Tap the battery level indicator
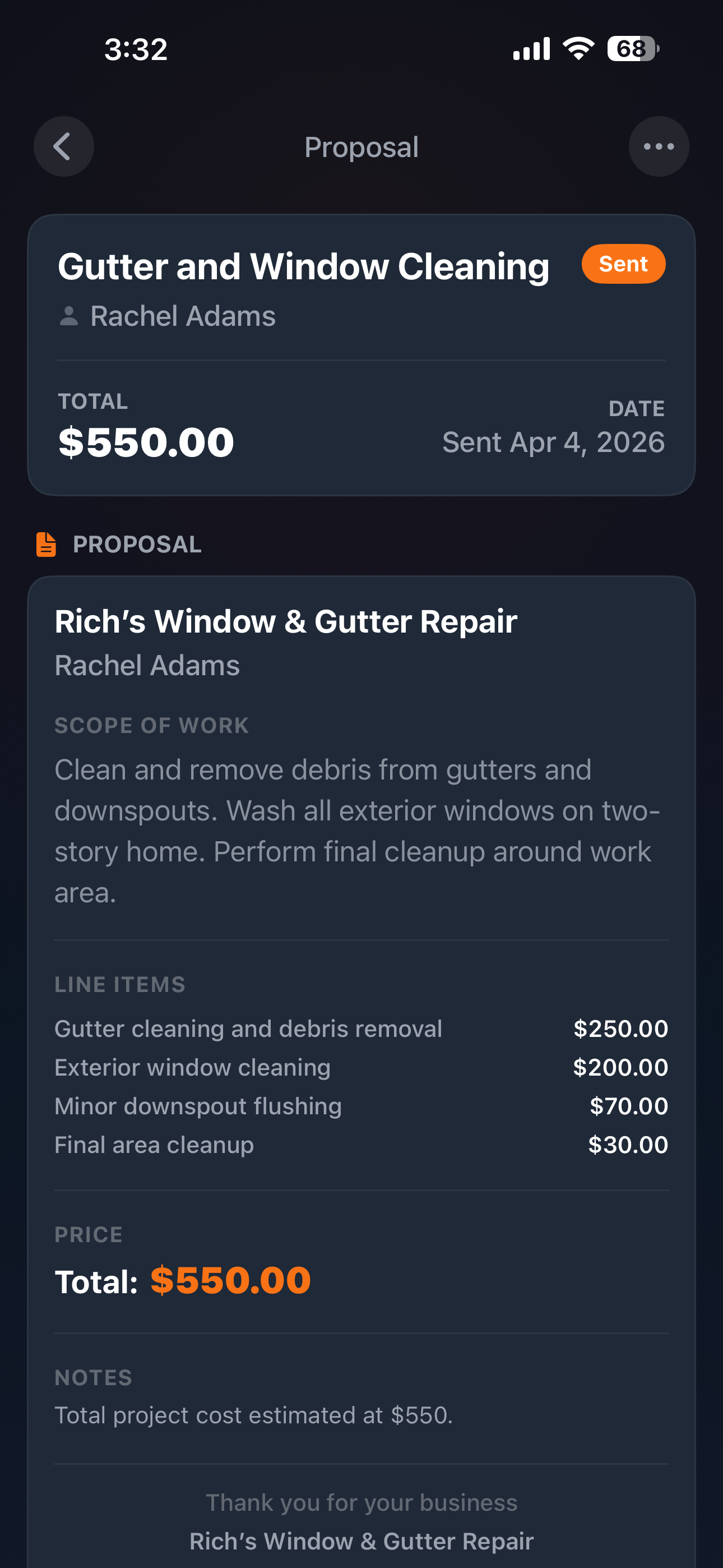723x1568 pixels. coord(632,49)
